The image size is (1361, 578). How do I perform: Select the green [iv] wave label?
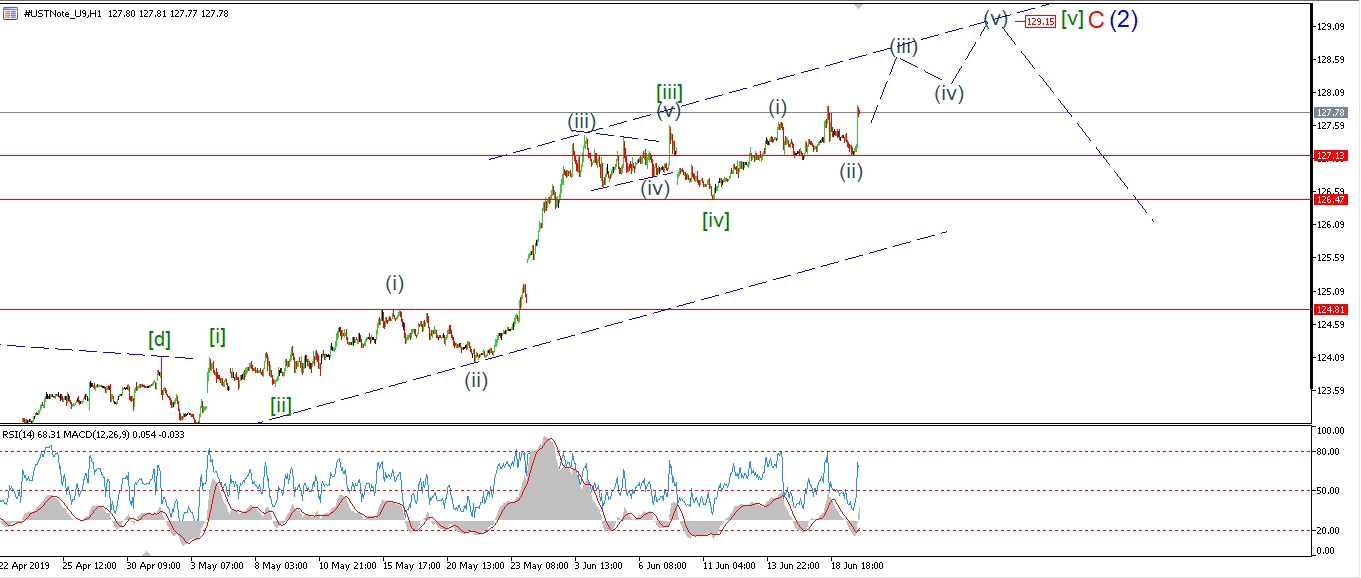pos(715,220)
